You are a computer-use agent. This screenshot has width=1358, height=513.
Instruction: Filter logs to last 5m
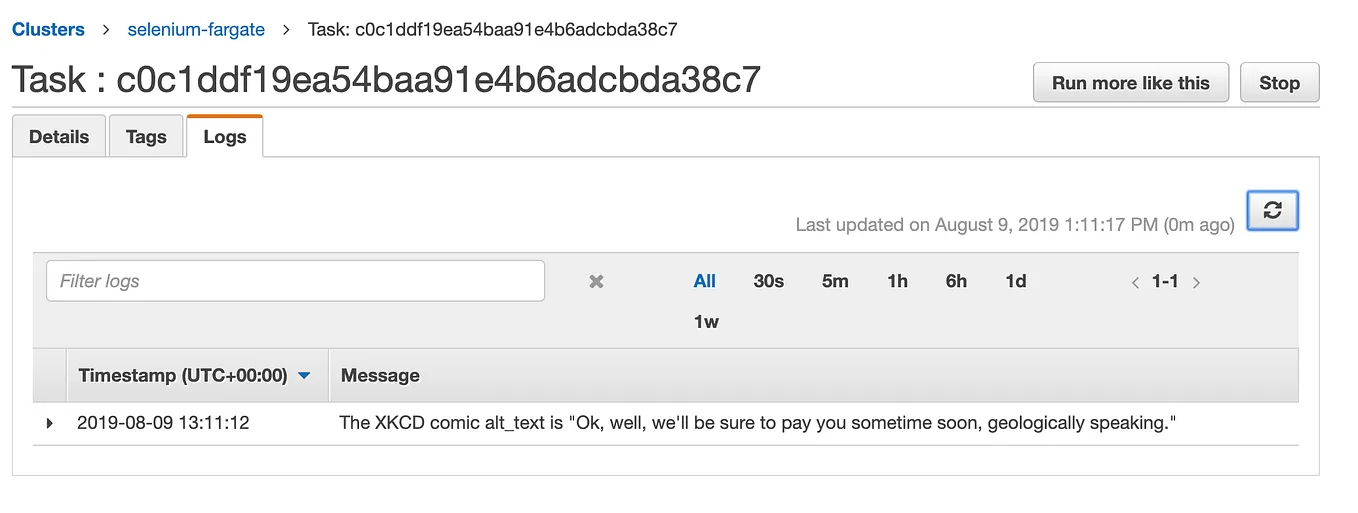(x=835, y=281)
